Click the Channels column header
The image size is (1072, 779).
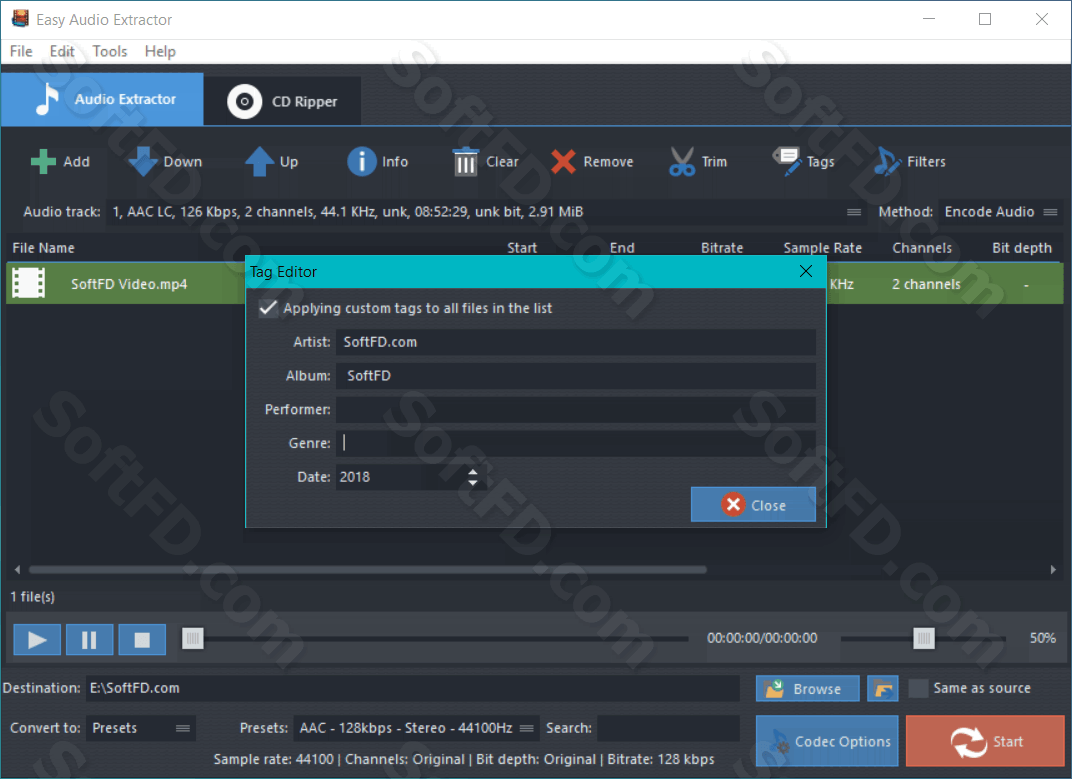pos(922,248)
